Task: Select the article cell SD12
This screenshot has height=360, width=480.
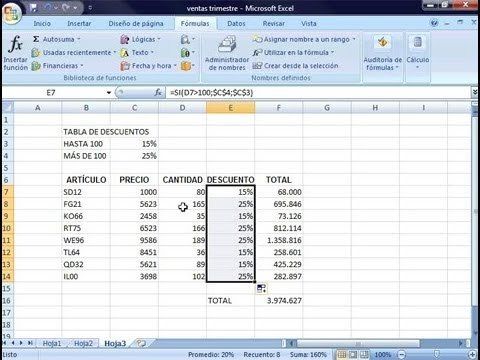Action: point(86,192)
